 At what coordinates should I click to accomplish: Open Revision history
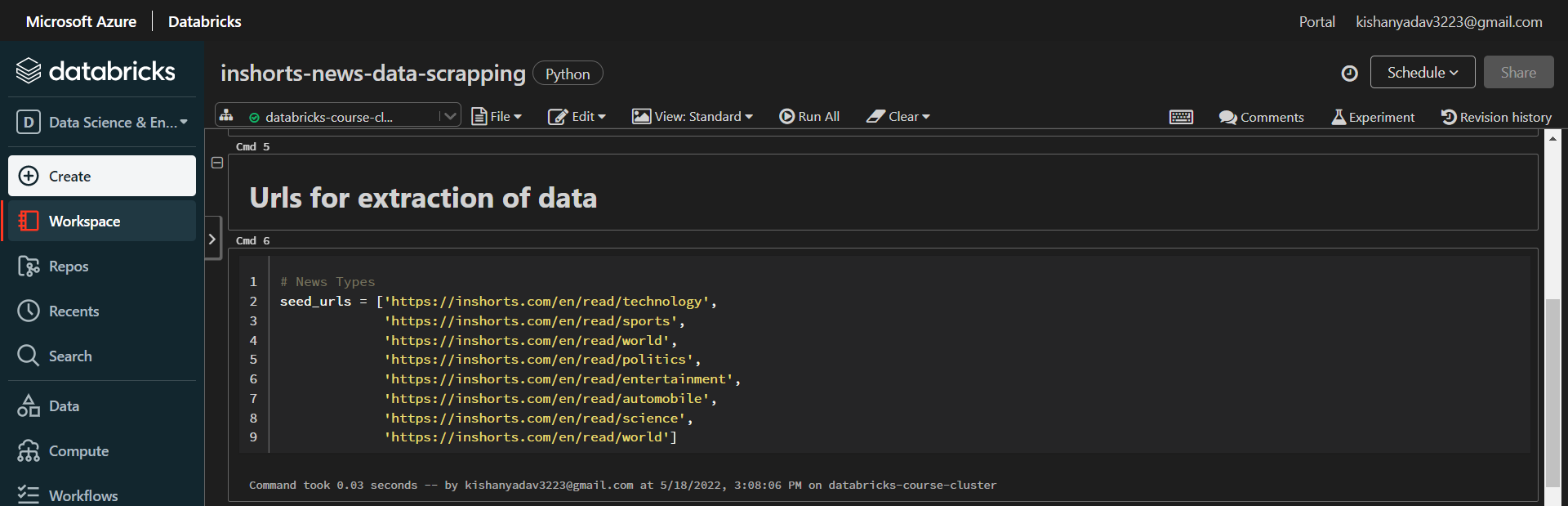(x=1496, y=117)
